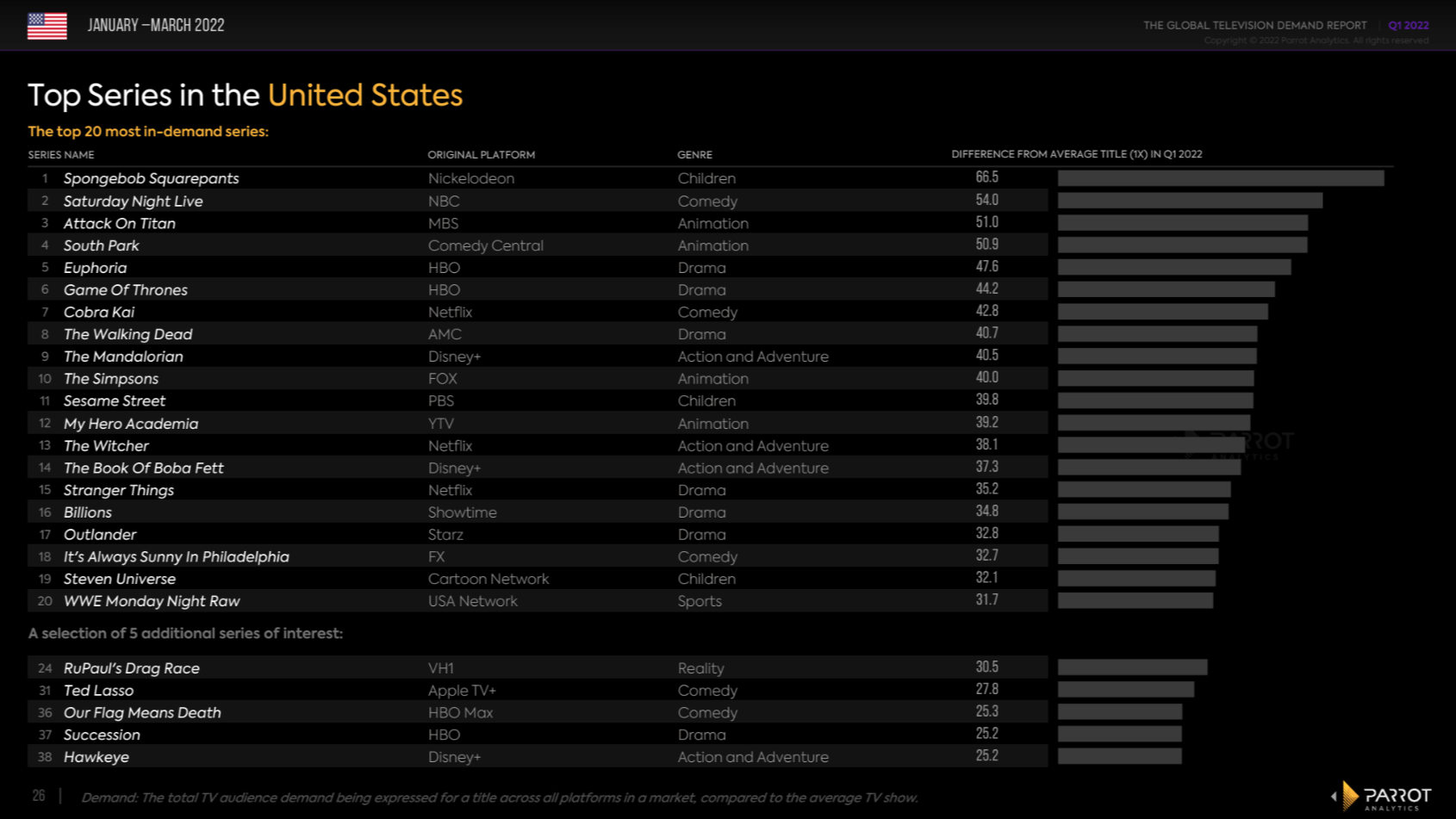The width and height of the screenshot is (1456, 819).
Task: Select 'Attack On Titan' series name
Action: [120, 223]
